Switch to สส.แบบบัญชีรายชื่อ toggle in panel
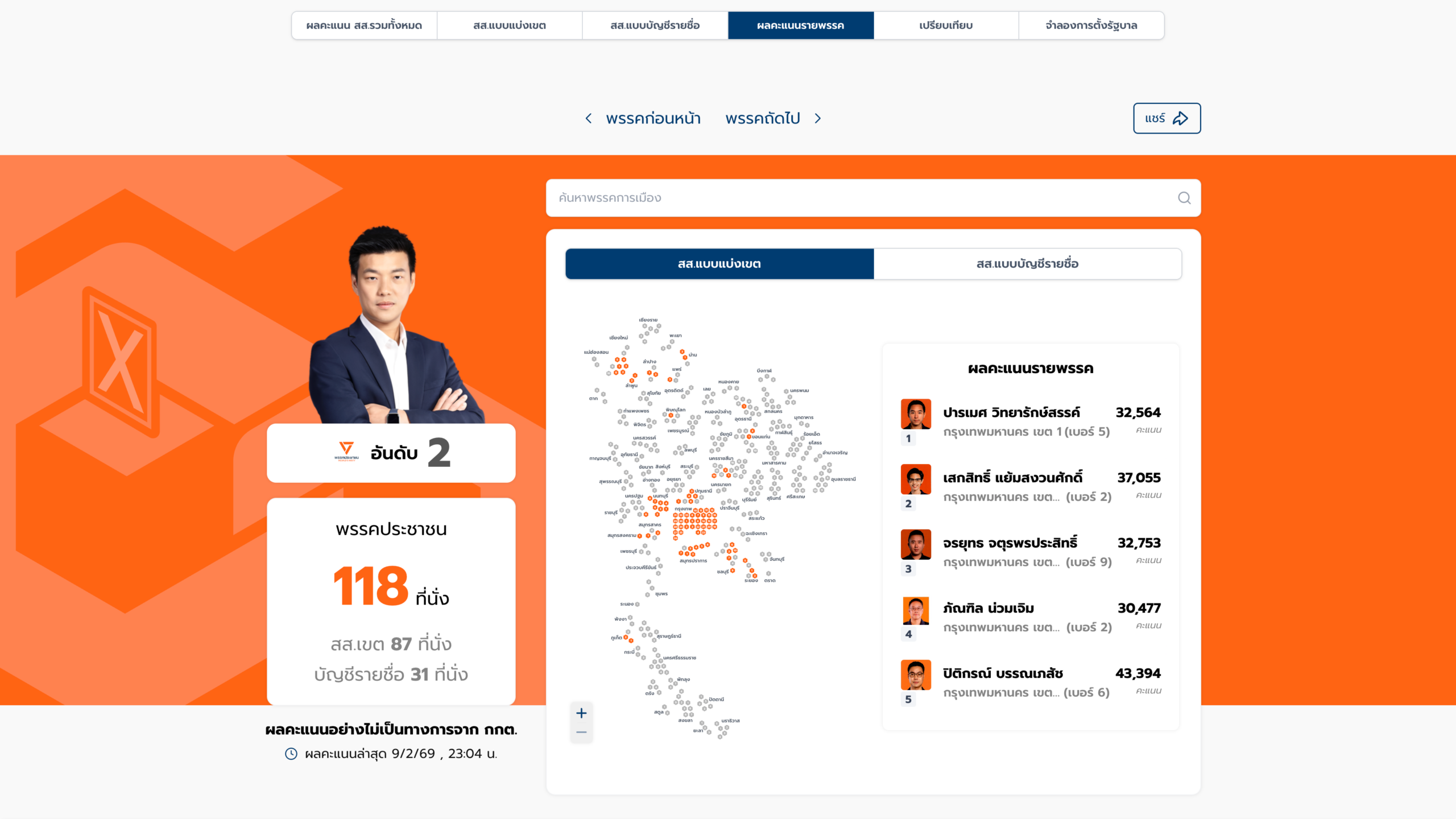This screenshot has height=819, width=1456. pos(1027,264)
